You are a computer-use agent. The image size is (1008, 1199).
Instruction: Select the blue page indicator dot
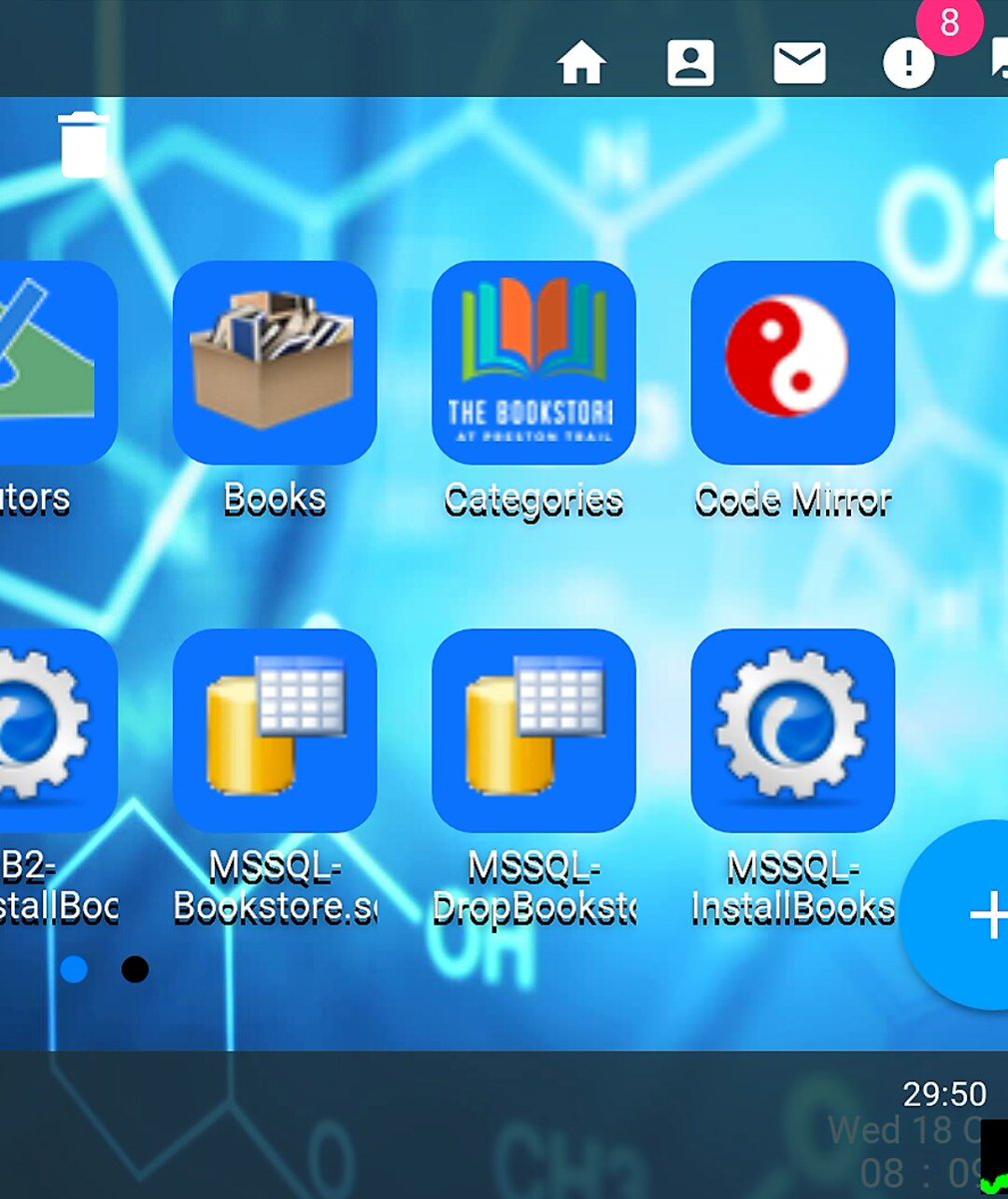coord(74,969)
